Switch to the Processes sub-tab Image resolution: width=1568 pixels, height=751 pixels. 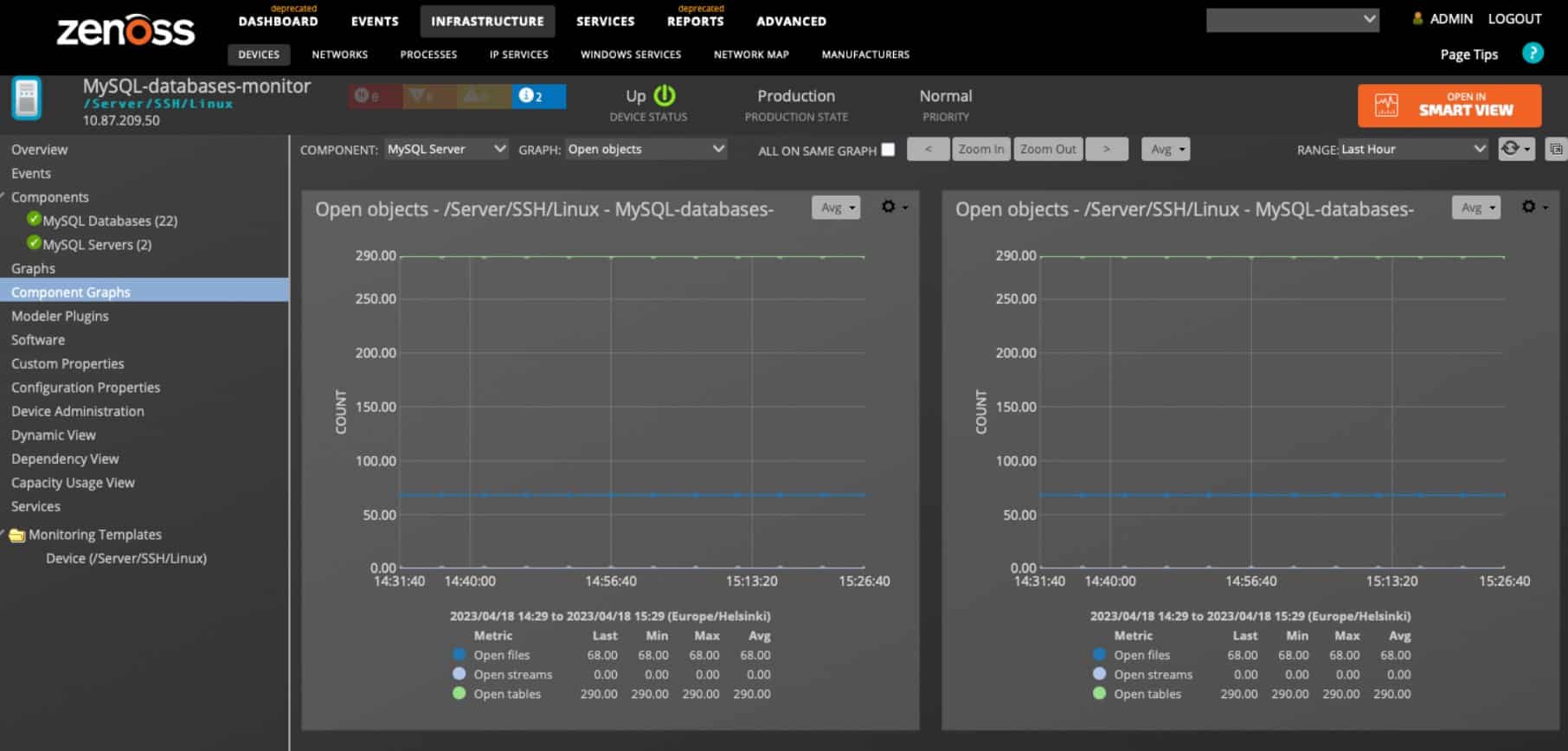pyautogui.click(x=428, y=54)
